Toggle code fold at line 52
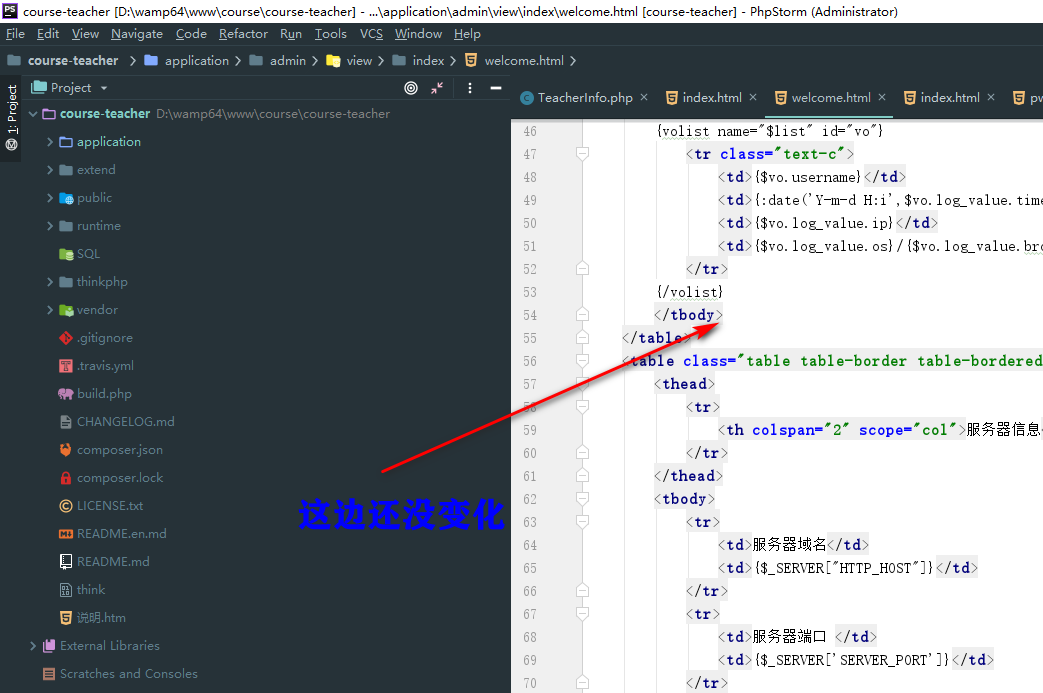 click(582, 269)
